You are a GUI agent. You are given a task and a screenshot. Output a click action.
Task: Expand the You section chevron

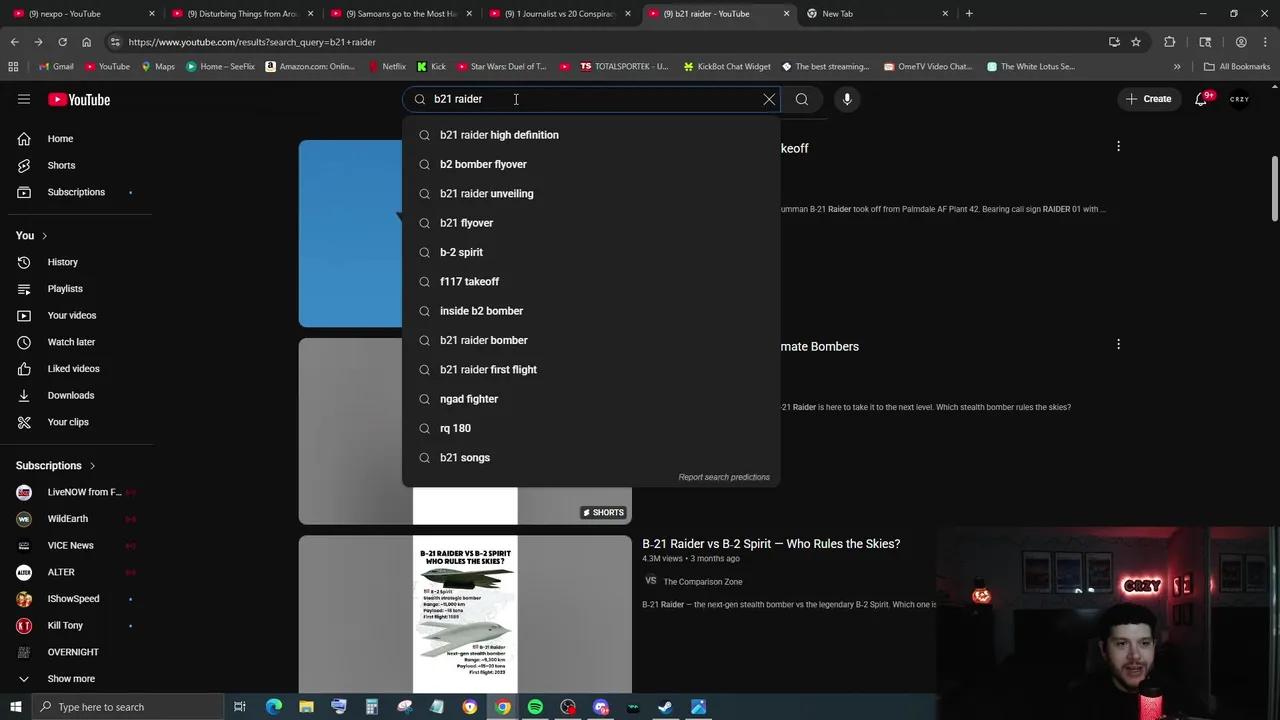44,236
